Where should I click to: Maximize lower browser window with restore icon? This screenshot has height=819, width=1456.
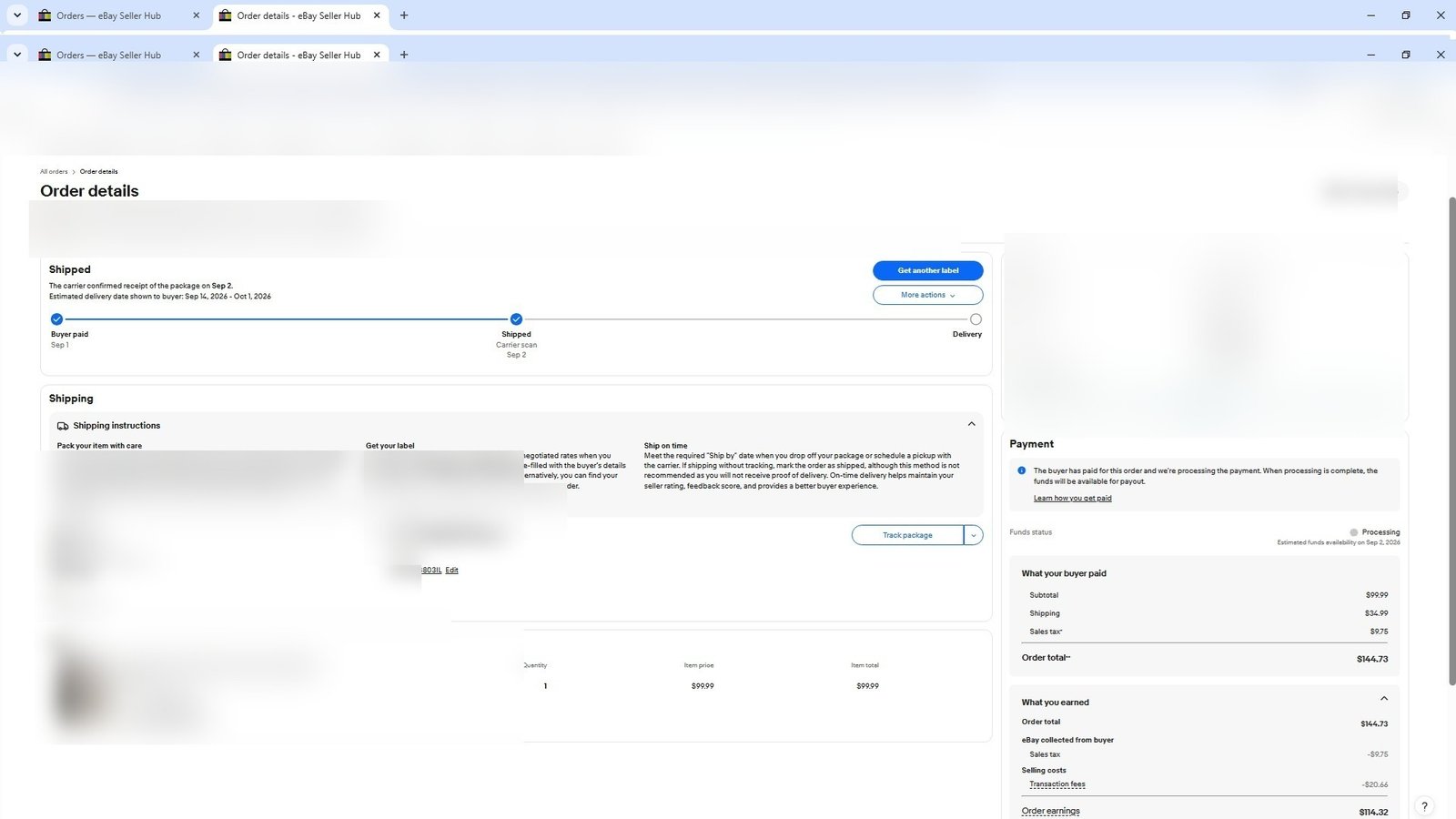[1406, 55]
